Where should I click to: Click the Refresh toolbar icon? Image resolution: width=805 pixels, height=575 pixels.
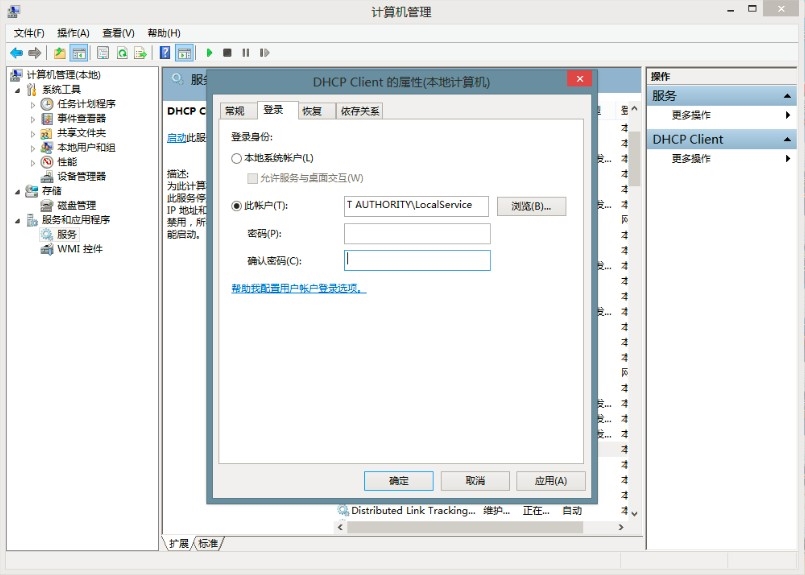(x=122, y=52)
